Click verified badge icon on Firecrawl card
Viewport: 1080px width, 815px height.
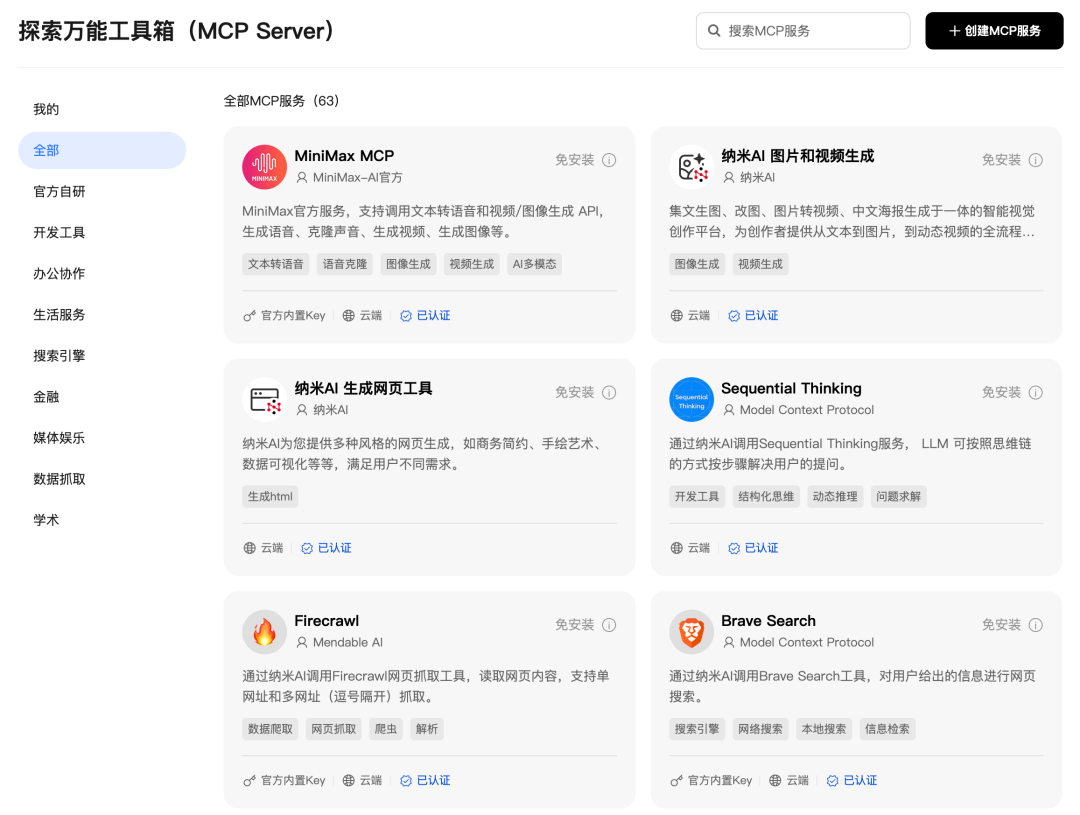click(406, 781)
